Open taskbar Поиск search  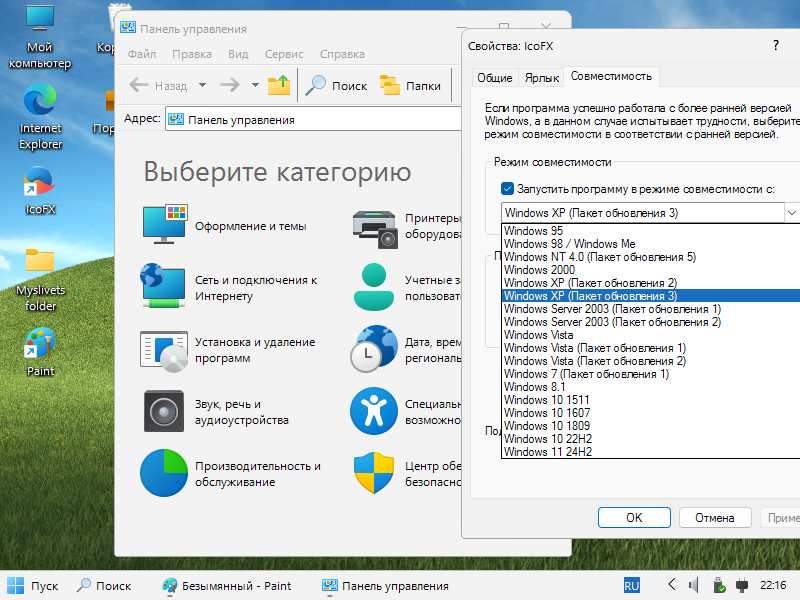click(x=104, y=586)
